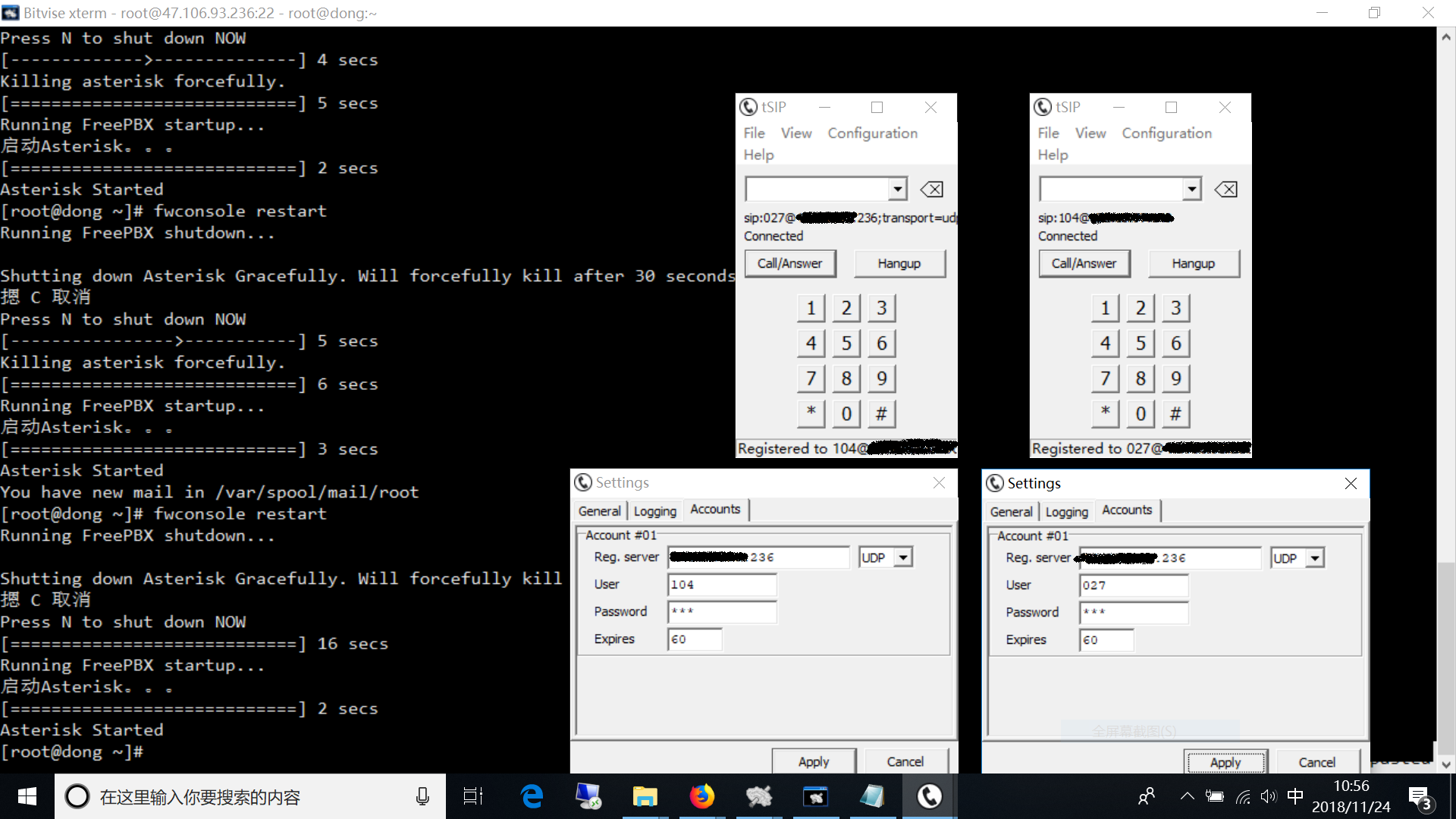This screenshot has height=819, width=1456.
Task: Click the tSIP phone icon on taskbar
Action: pos(930,796)
